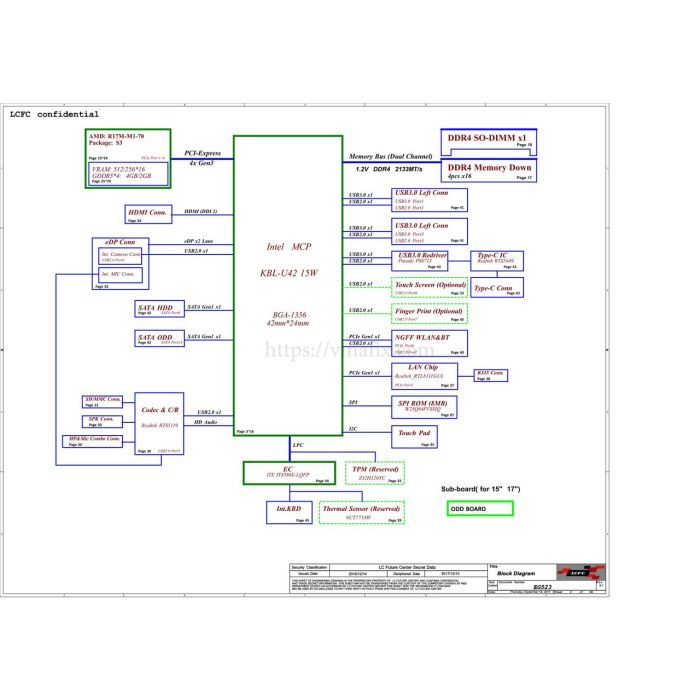
Task: Click the SATA ODD block
Action: tap(159, 338)
